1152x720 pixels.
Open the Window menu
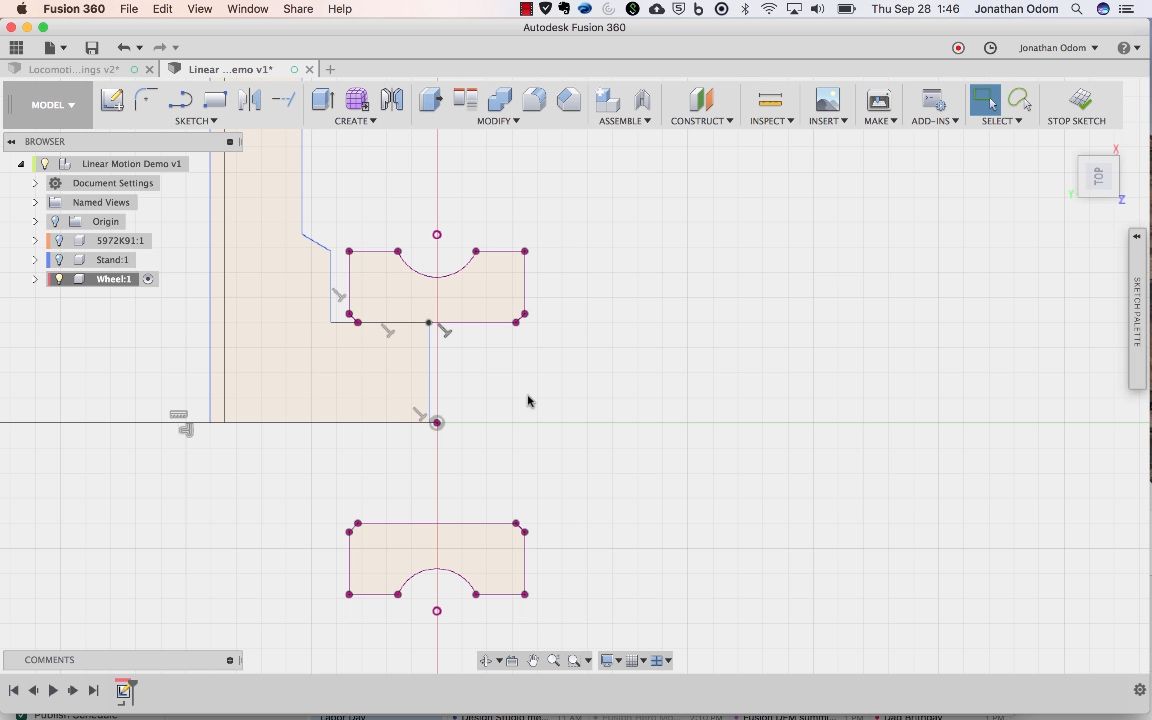coord(248,9)
